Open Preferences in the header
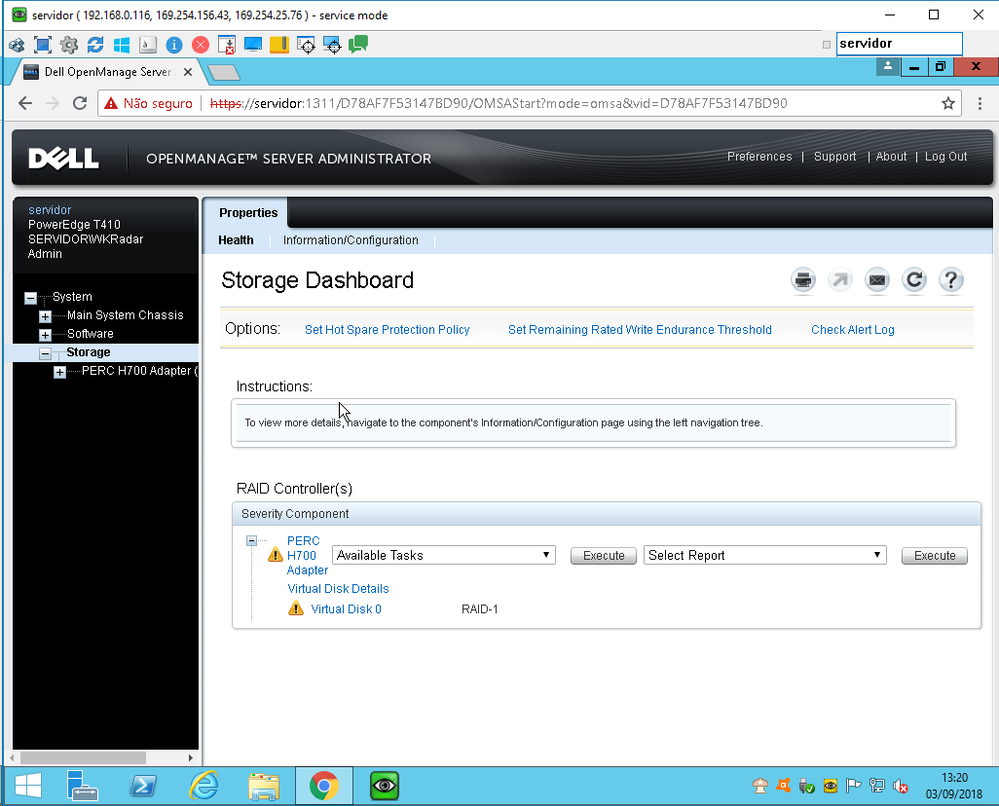The height and width of the screenshot is (806, 999). [759, 157]
